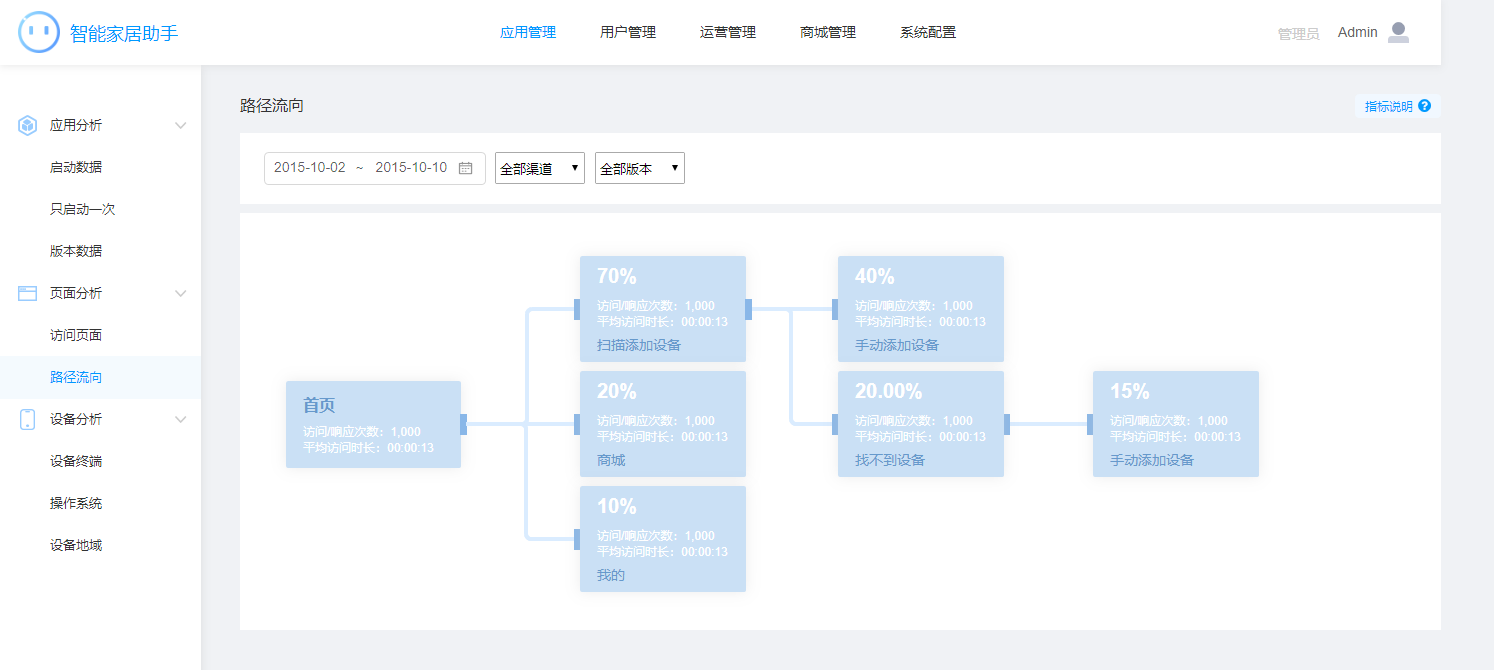Viewport: 1494px width, 670px height.
Task: Go to 系统配置 in top navigation
Action: point(928,32)
